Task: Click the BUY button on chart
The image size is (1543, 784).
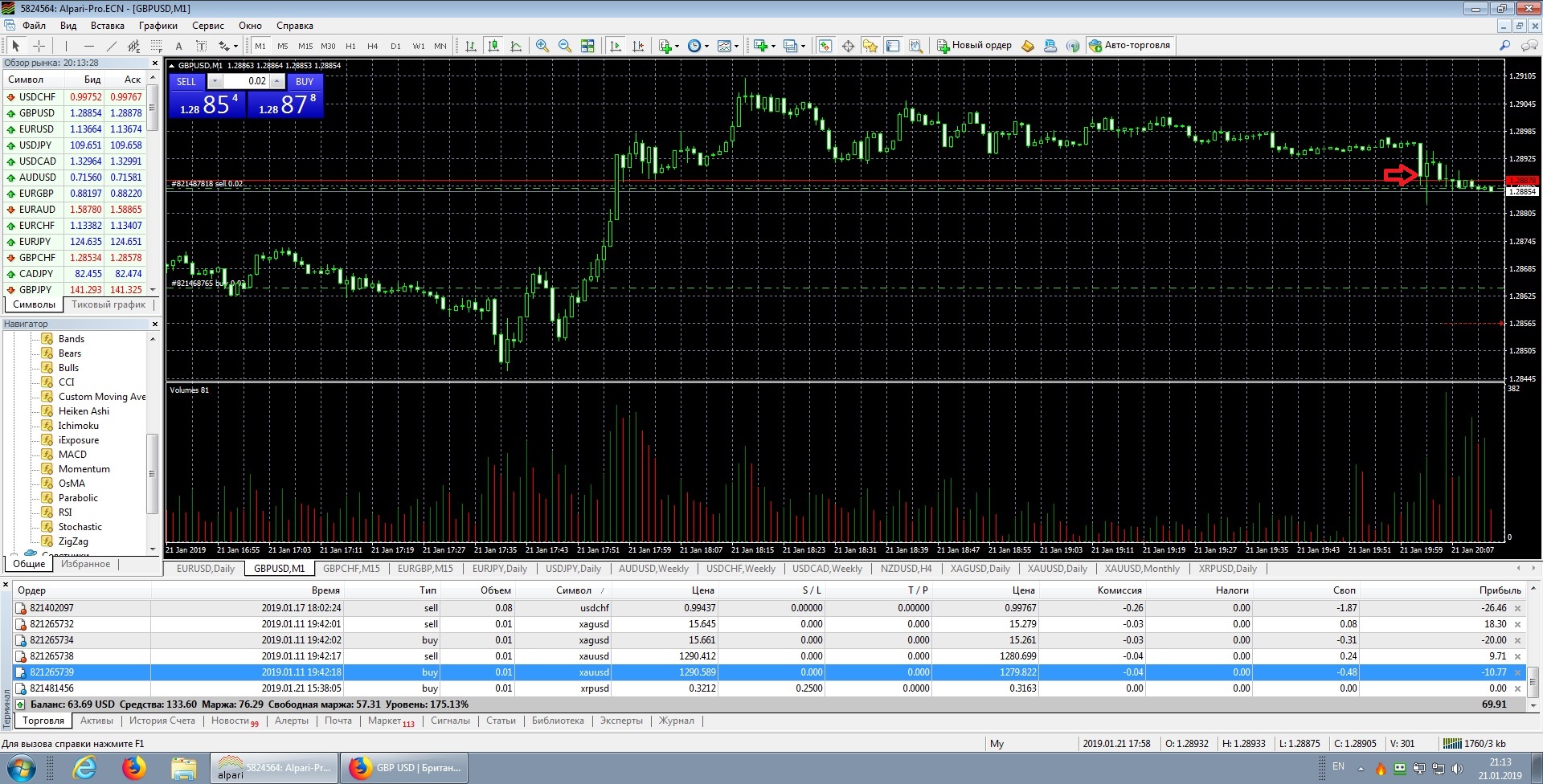Action: 305,81
